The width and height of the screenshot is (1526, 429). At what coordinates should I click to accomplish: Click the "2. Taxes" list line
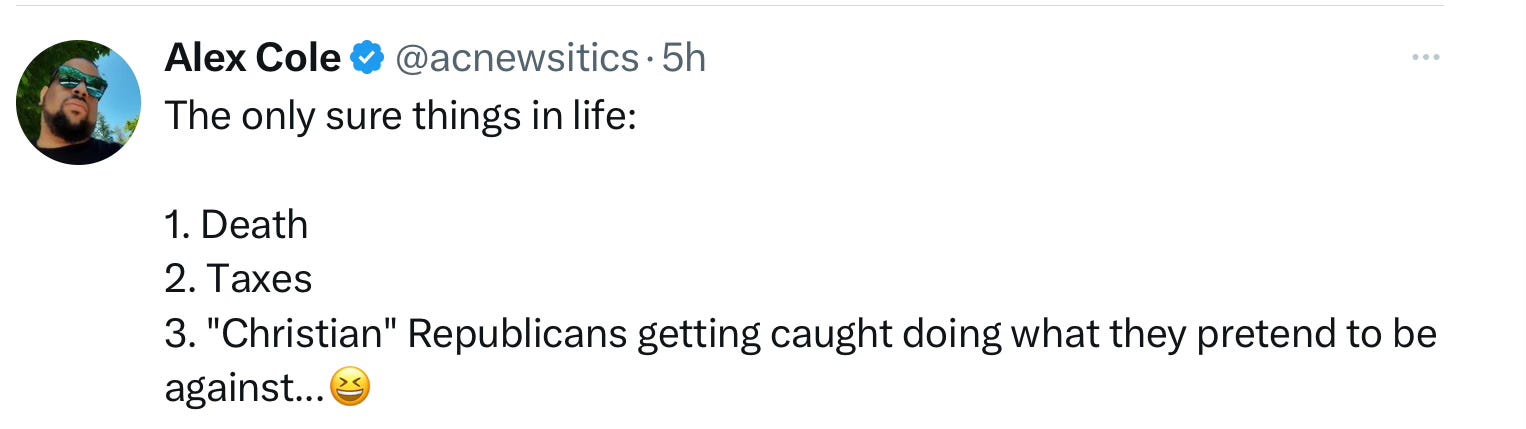(238, 279)
